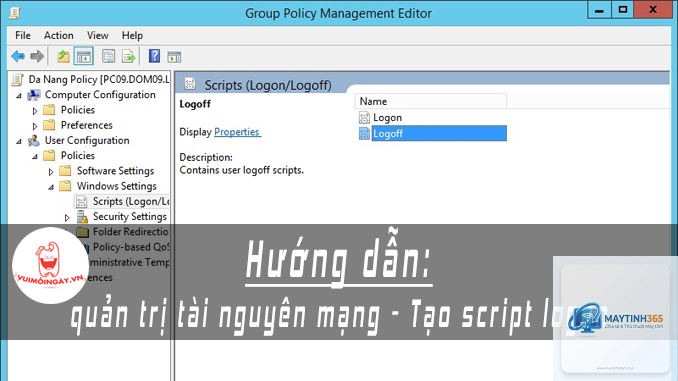Close the Group Policy Management Editor window
This screenshot has width=678, height=381.
click(x=653, y=10)
